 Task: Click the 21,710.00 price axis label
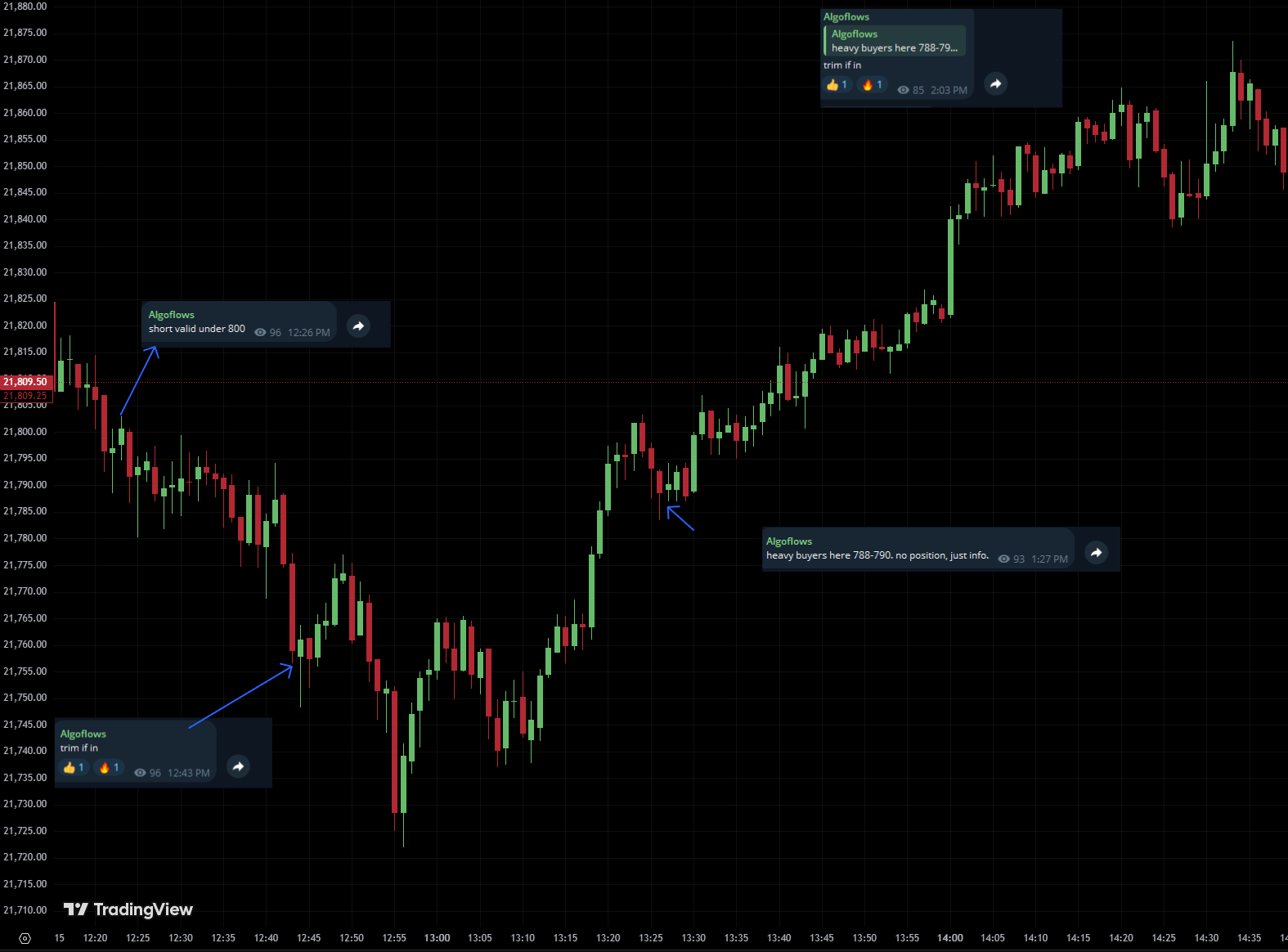click(25, 910)
